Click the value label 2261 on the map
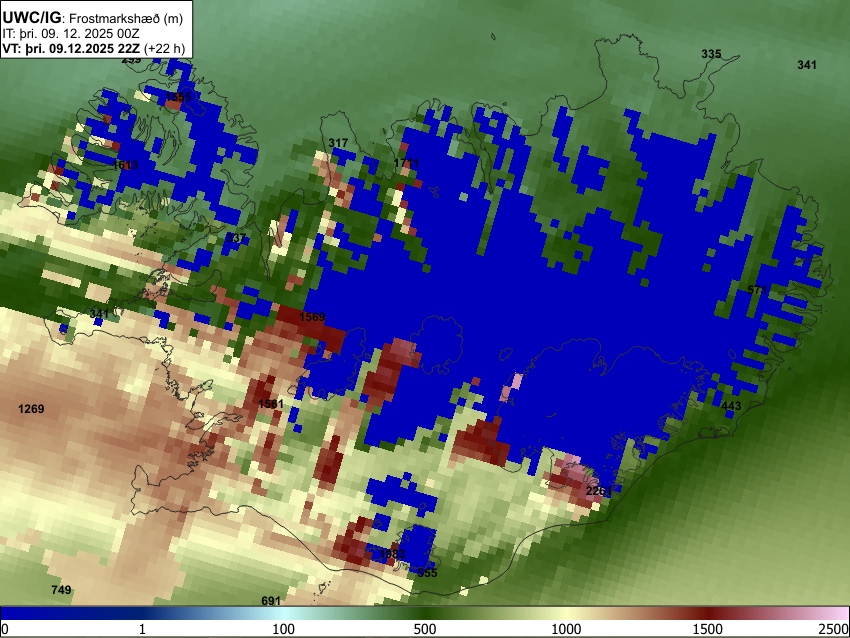The width and height of the screenshot is (850, 638). coord(598,491)
